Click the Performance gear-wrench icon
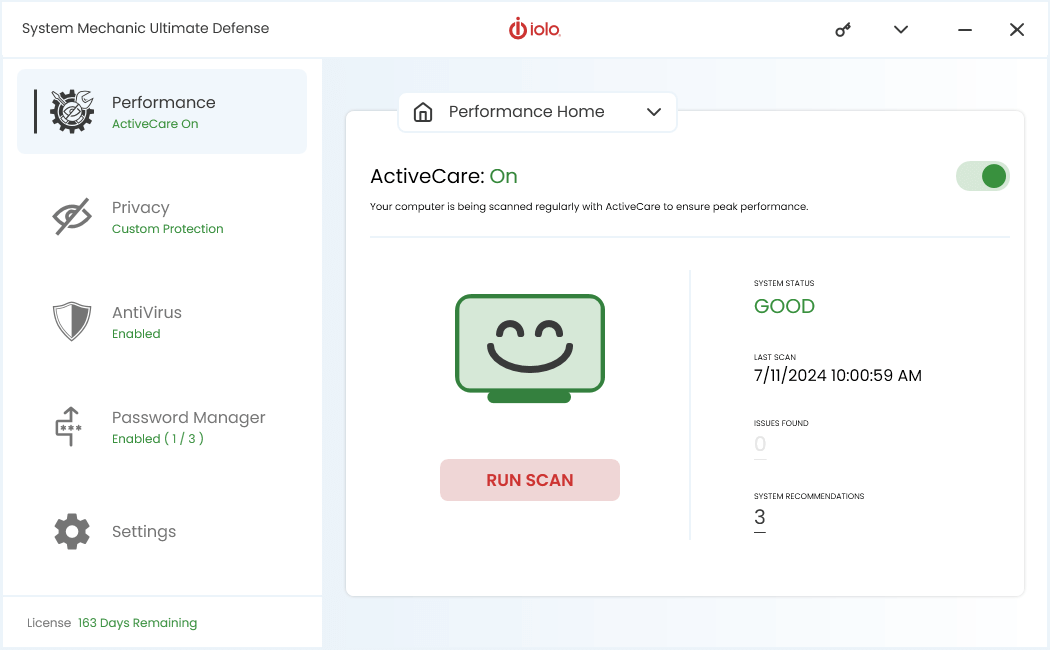 tap(72, 112)
